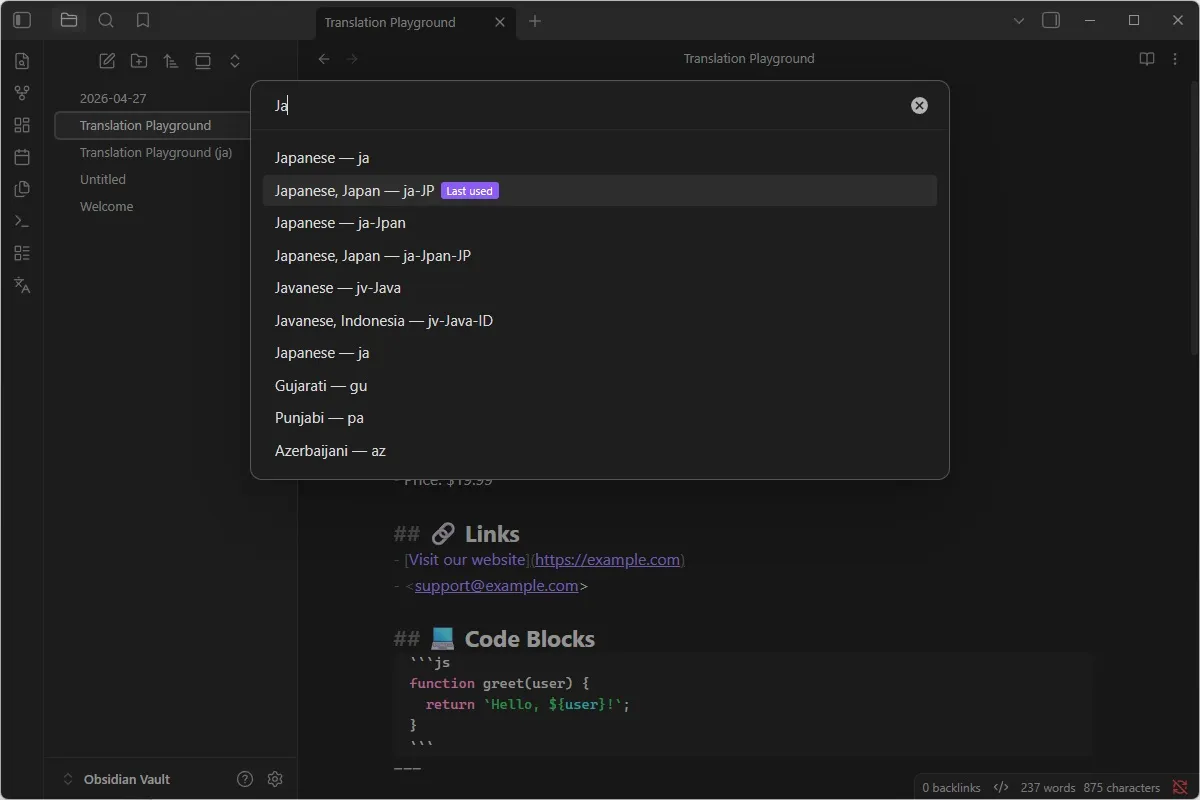Click the support@example.com email link
1200x800 pixels.
pos(496,586)
